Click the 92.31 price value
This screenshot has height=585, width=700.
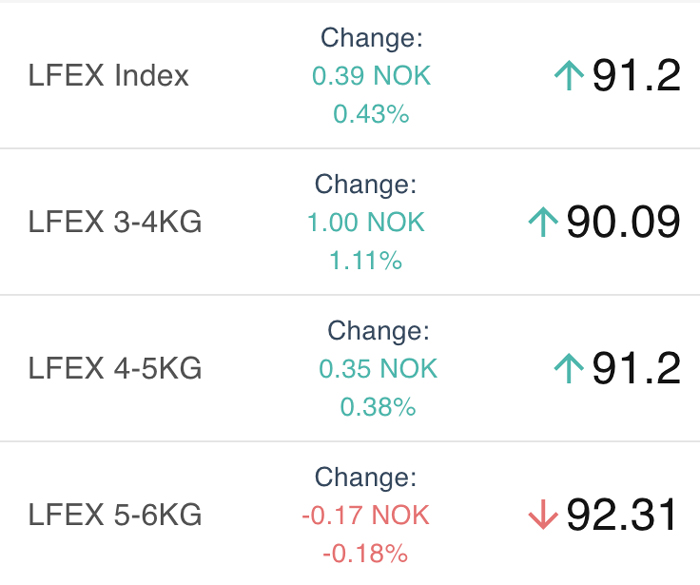[x=622, y=514]
